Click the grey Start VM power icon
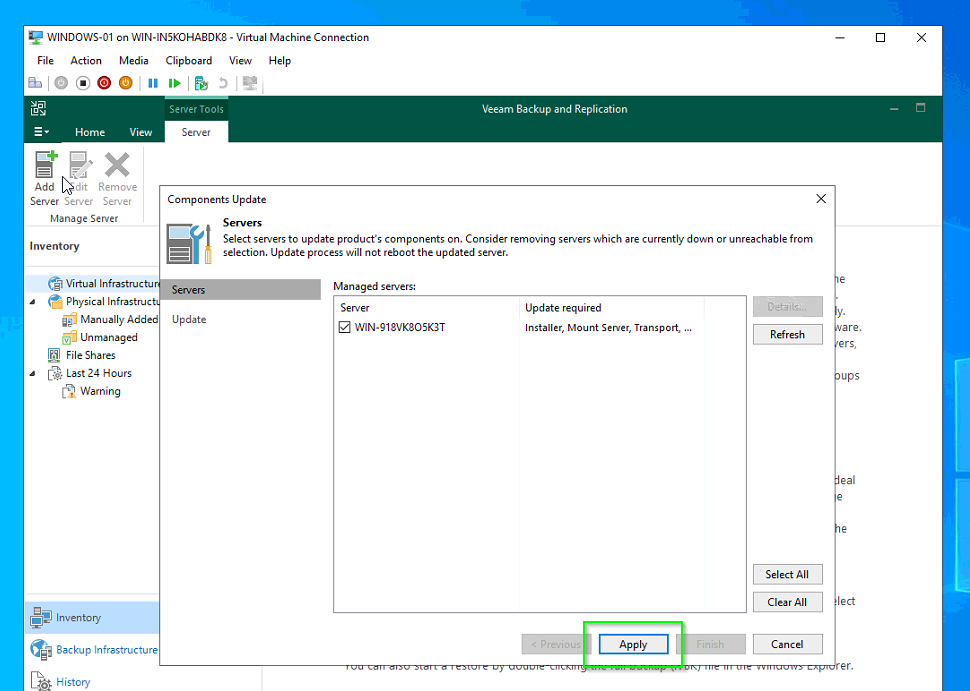 click(x=61, y=83)
